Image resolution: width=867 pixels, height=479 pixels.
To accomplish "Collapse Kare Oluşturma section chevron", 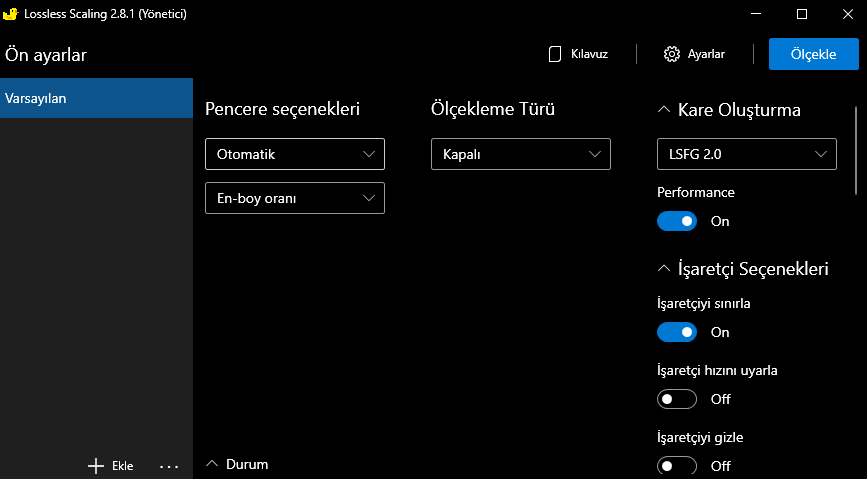I will (664, 110).
